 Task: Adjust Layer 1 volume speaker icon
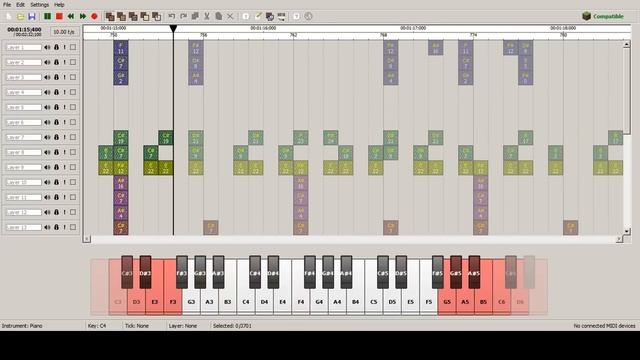(47, 47)
